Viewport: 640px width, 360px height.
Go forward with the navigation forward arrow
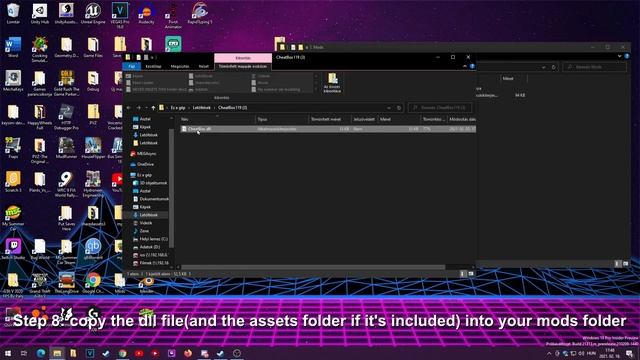tap(138, 108)
